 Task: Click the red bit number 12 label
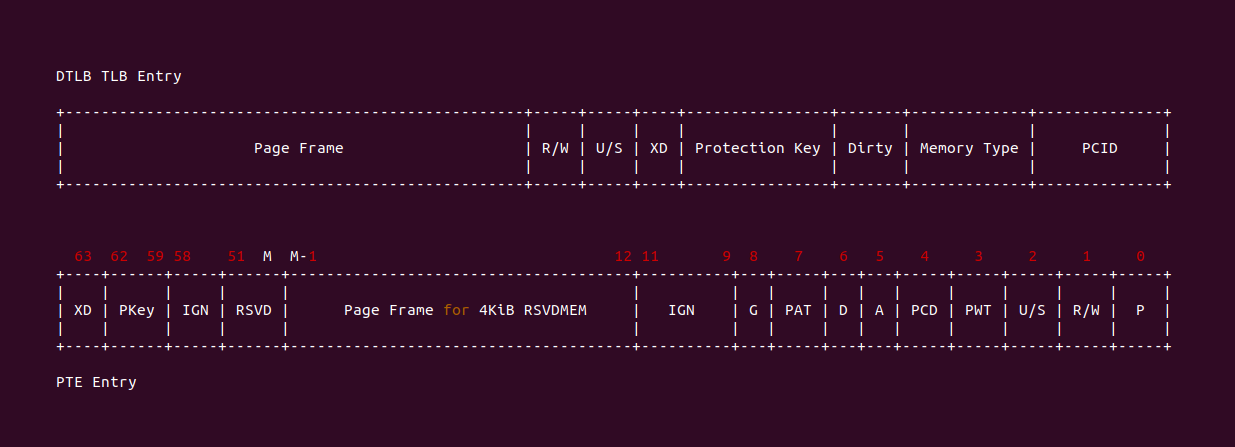pyautogui.click(x=623, y=257)
